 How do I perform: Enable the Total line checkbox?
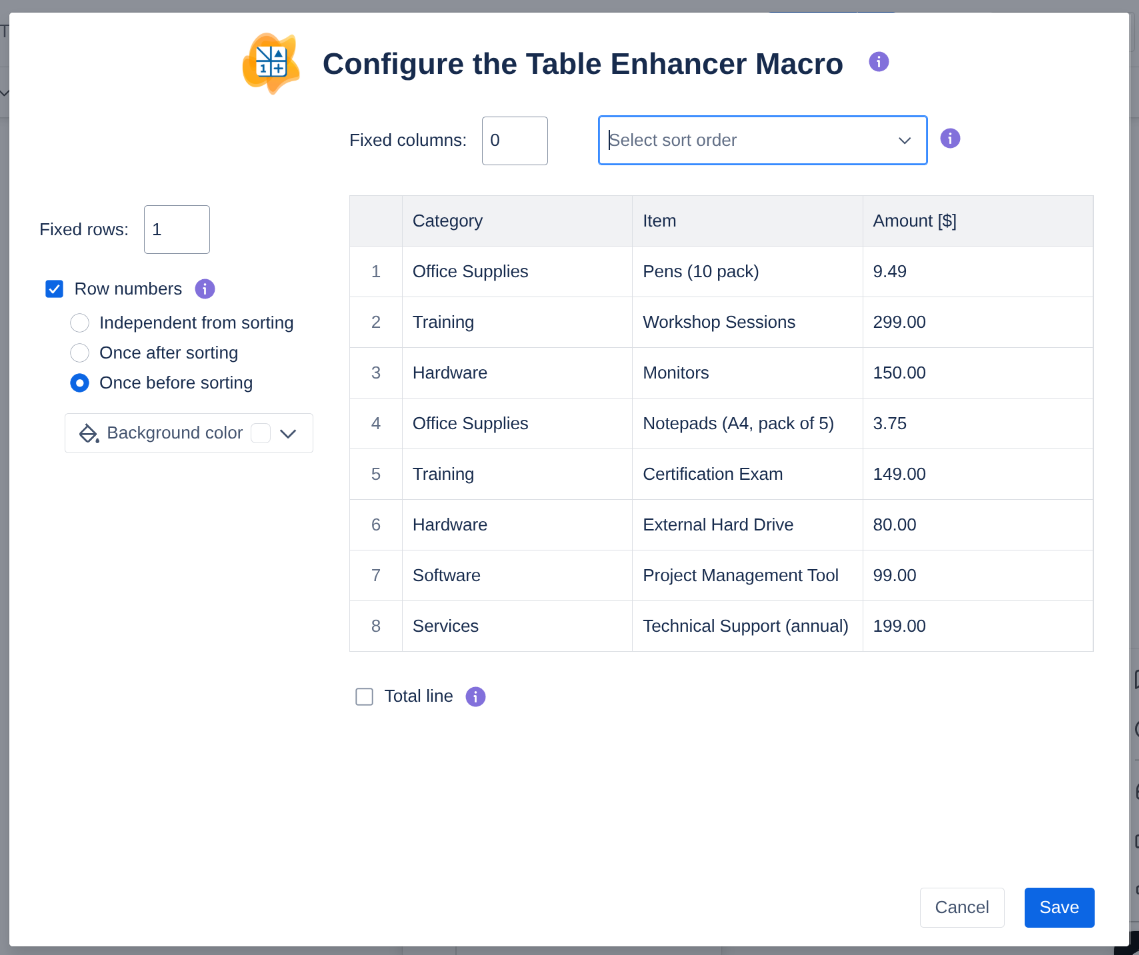tap(364, 697)
